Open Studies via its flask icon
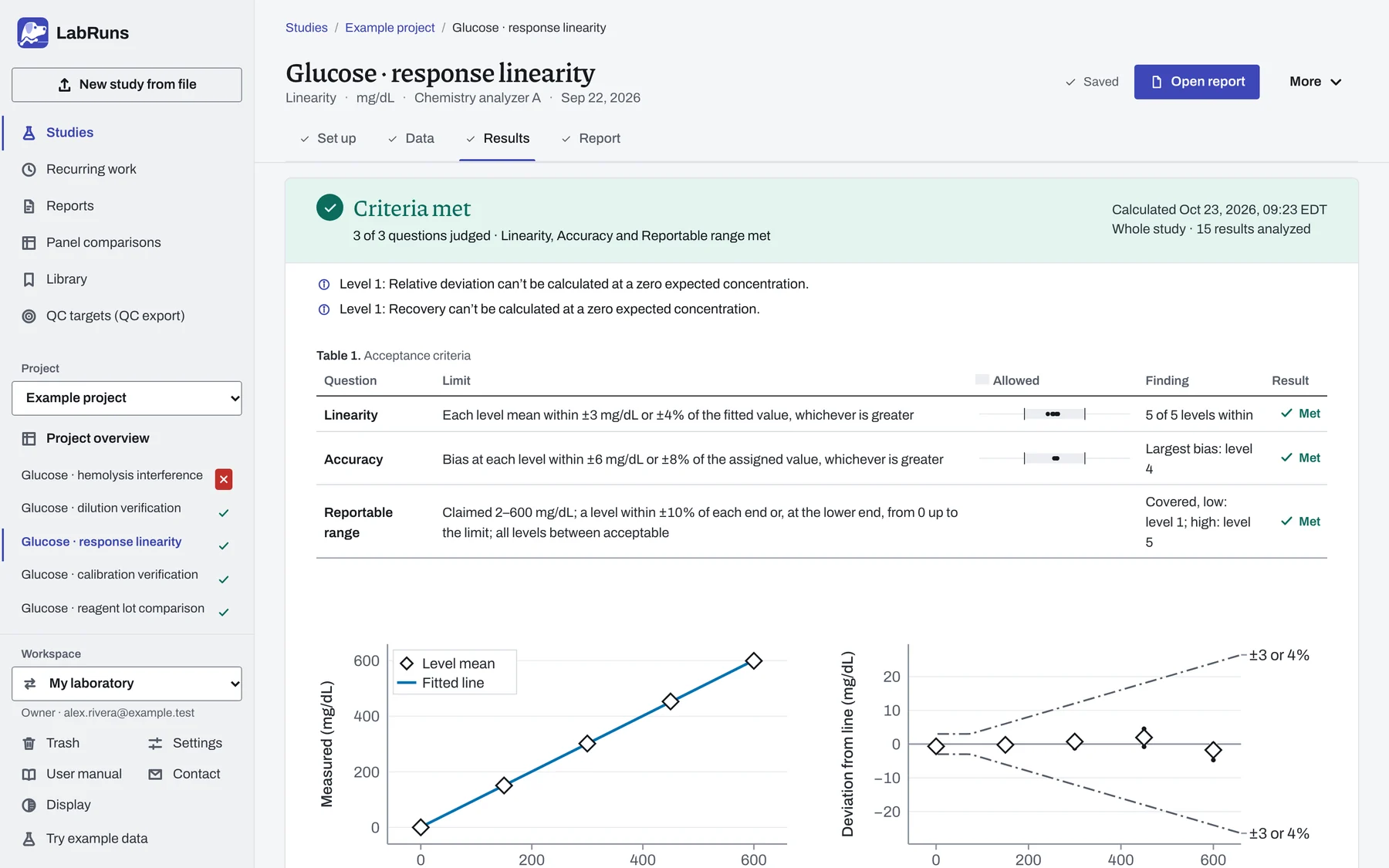The image size is (1389, 868). [29, 133]
